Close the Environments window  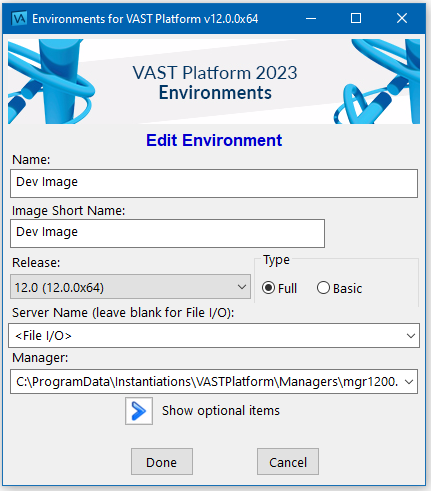402,18
